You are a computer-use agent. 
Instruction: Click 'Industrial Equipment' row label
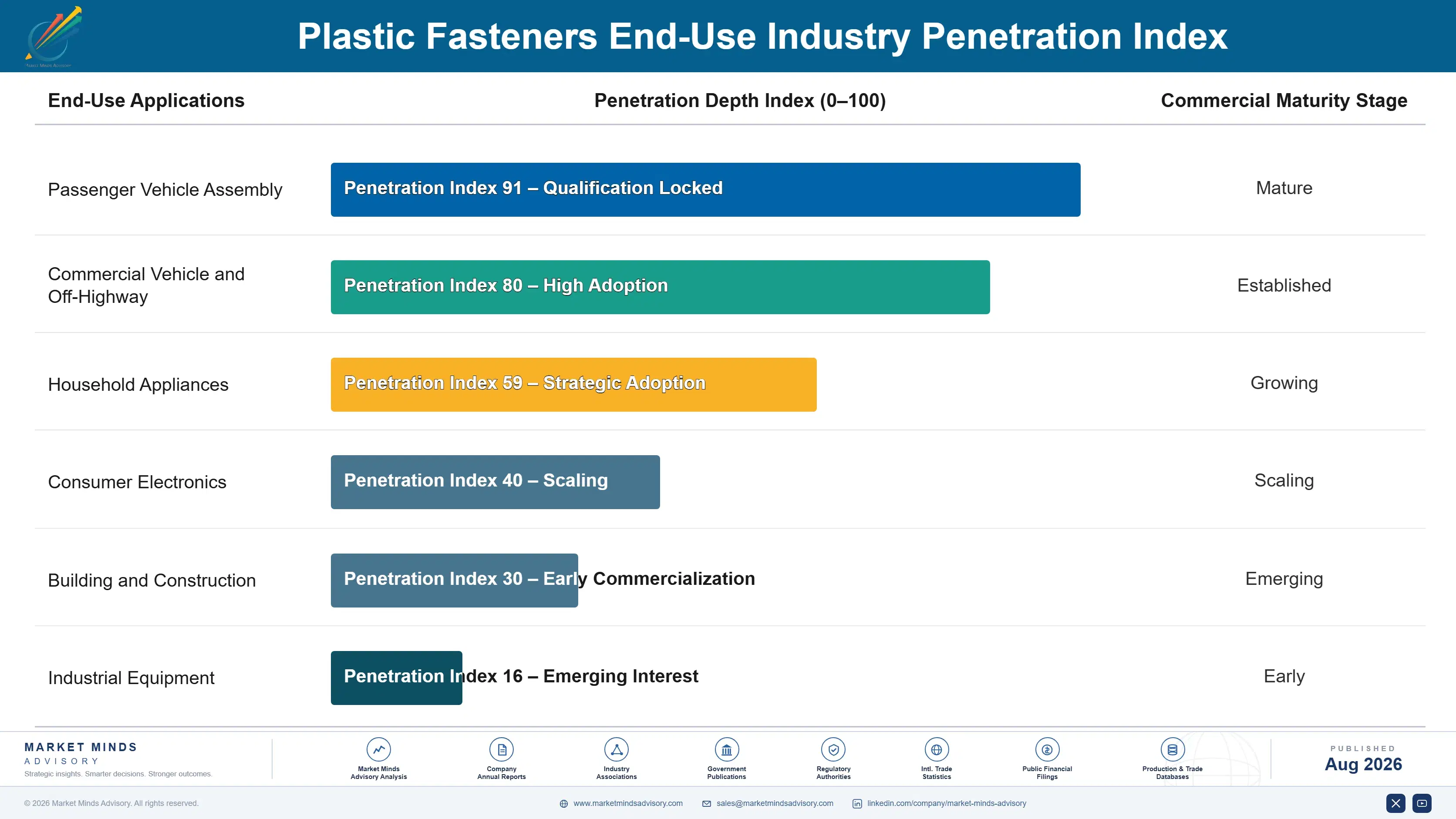point(131,678)
